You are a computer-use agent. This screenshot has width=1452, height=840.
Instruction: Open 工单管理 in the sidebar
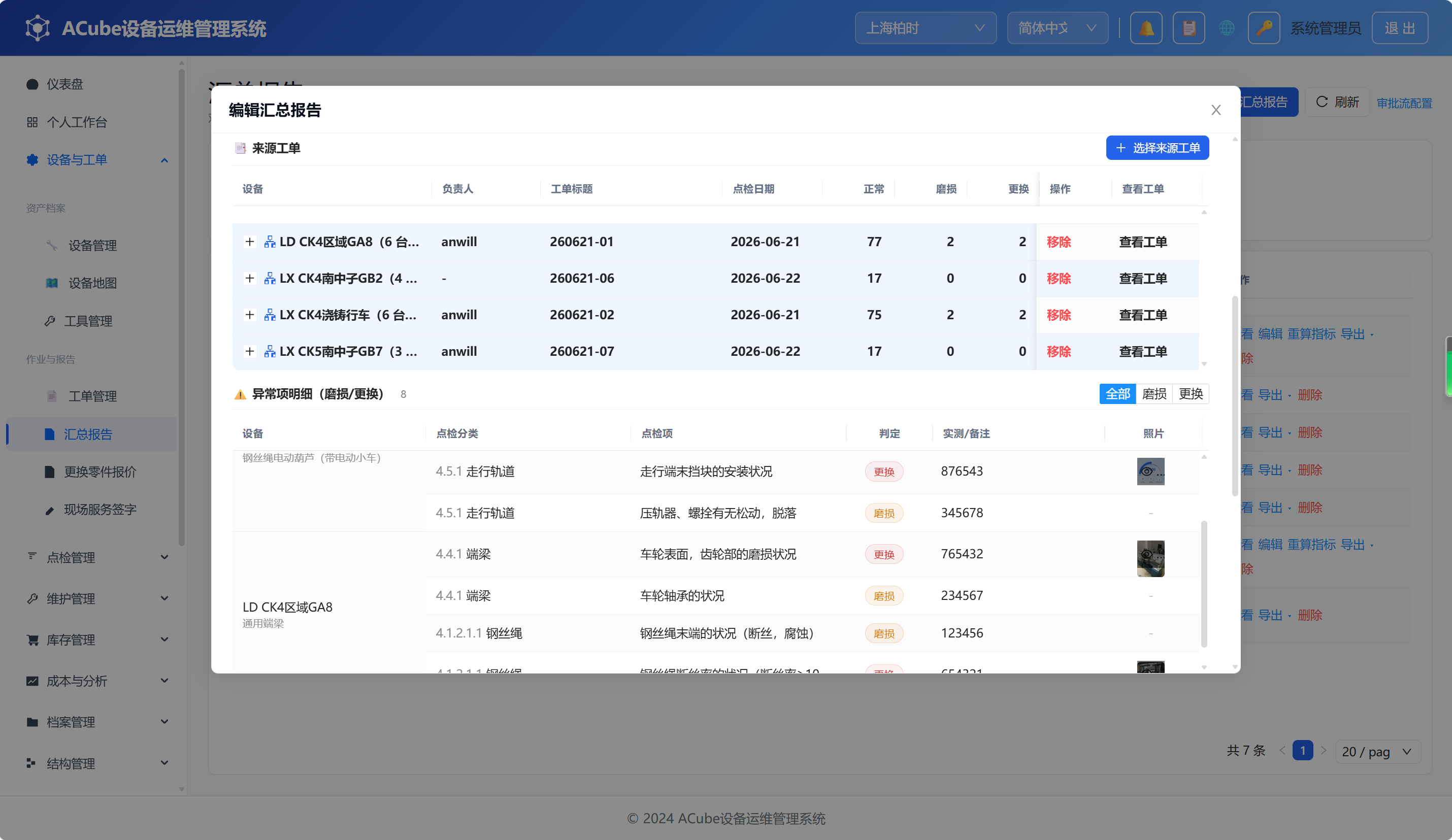[92, 396]
